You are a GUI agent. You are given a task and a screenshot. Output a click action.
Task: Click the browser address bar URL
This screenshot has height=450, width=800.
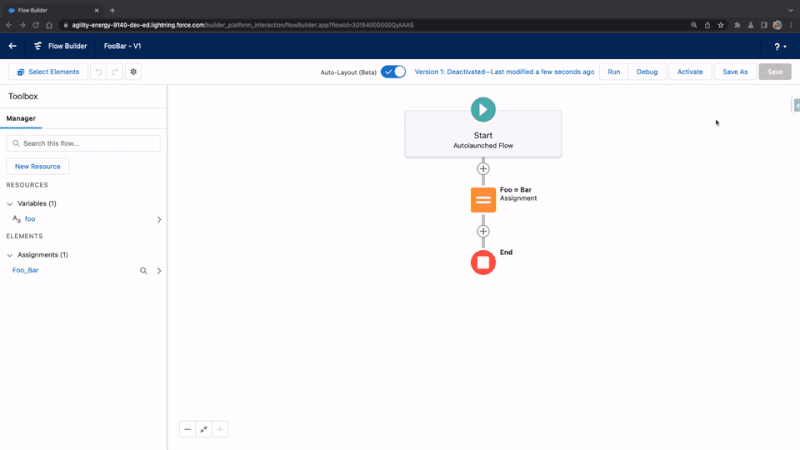(242, 25)
